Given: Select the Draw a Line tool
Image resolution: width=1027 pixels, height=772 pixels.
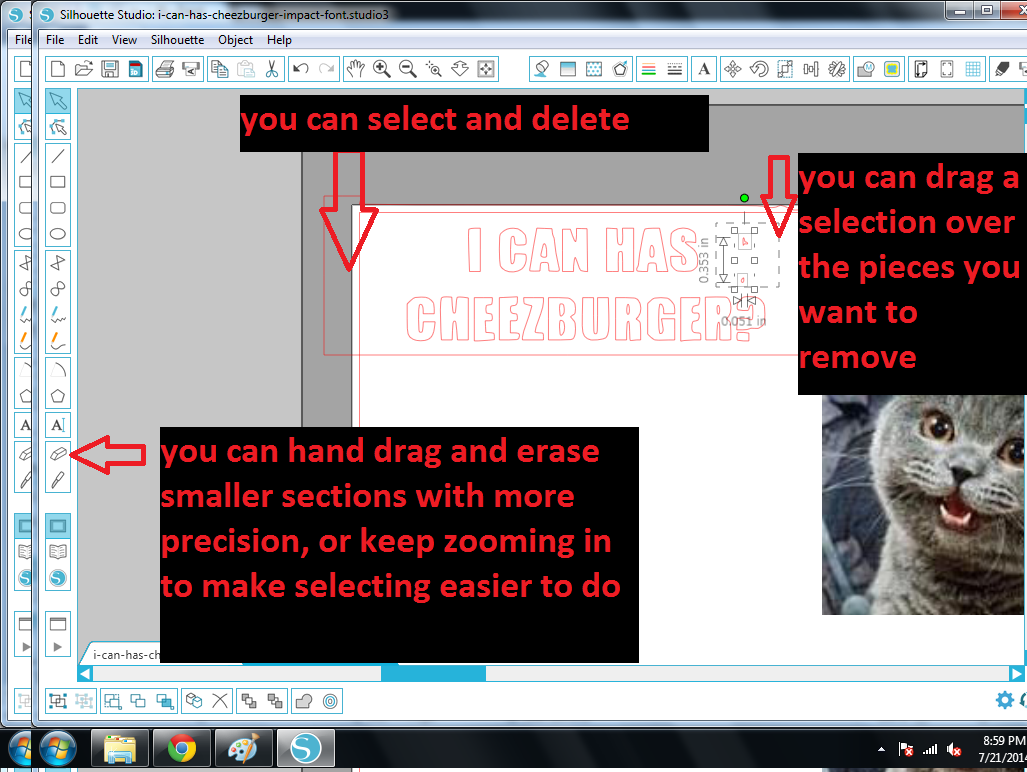Looking at the screenshot, I should (x=58, y=156).
